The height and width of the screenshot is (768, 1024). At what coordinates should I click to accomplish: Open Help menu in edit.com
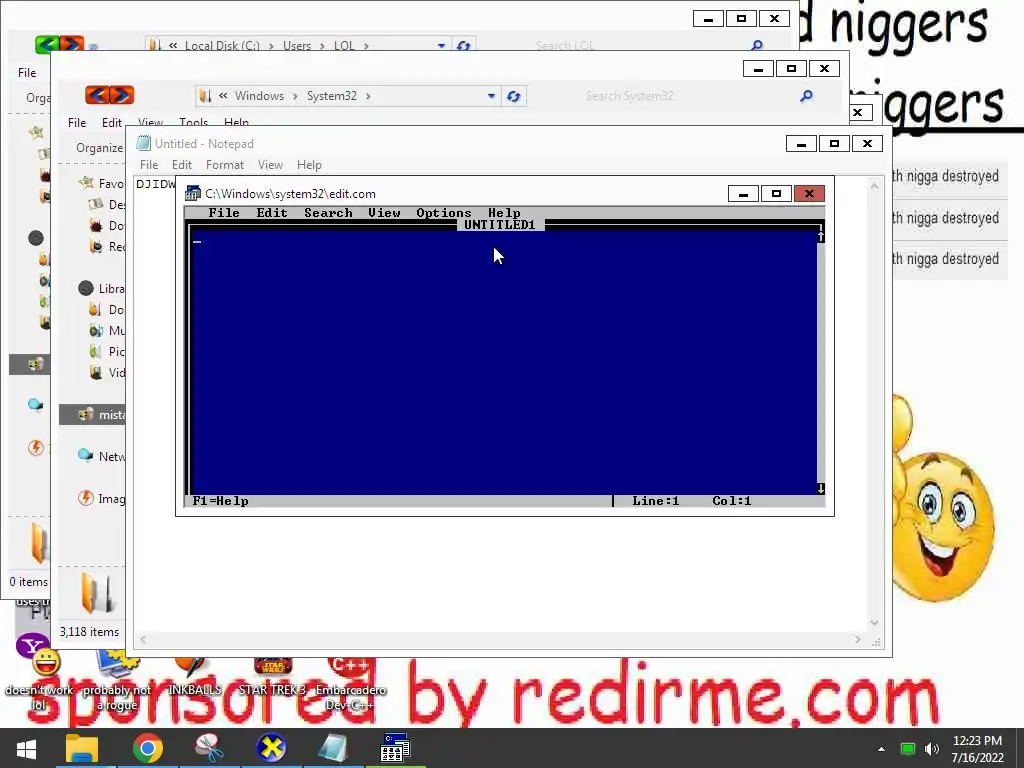(504, 213)
